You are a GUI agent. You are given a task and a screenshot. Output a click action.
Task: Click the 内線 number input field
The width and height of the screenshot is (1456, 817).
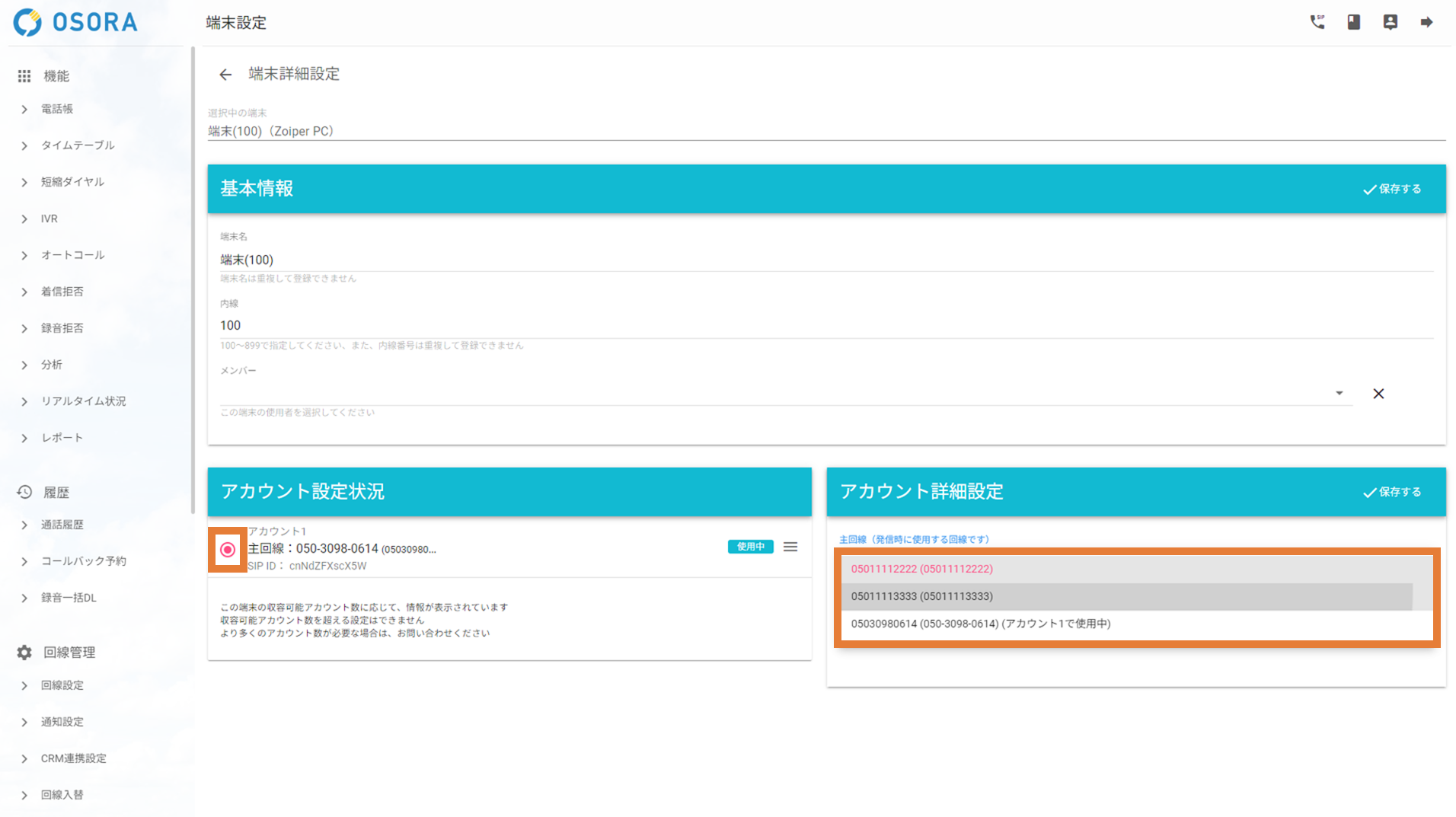point(825,325)
